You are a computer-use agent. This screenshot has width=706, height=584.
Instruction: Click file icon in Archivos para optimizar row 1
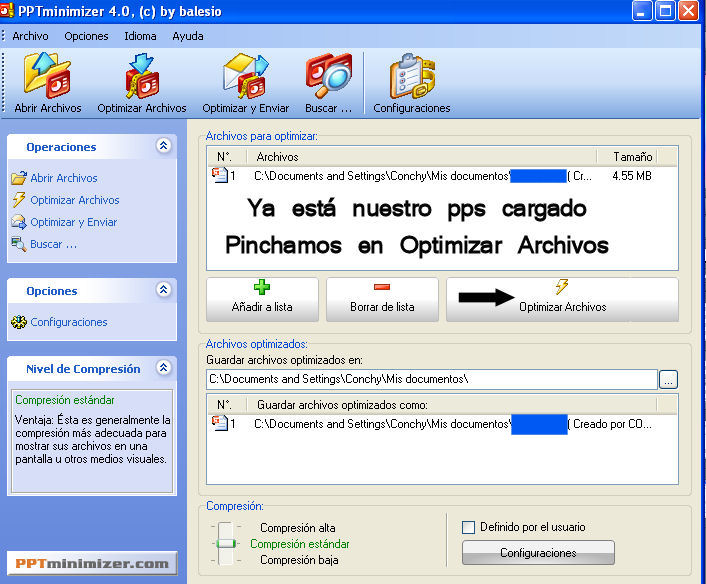tap(220, 175)
